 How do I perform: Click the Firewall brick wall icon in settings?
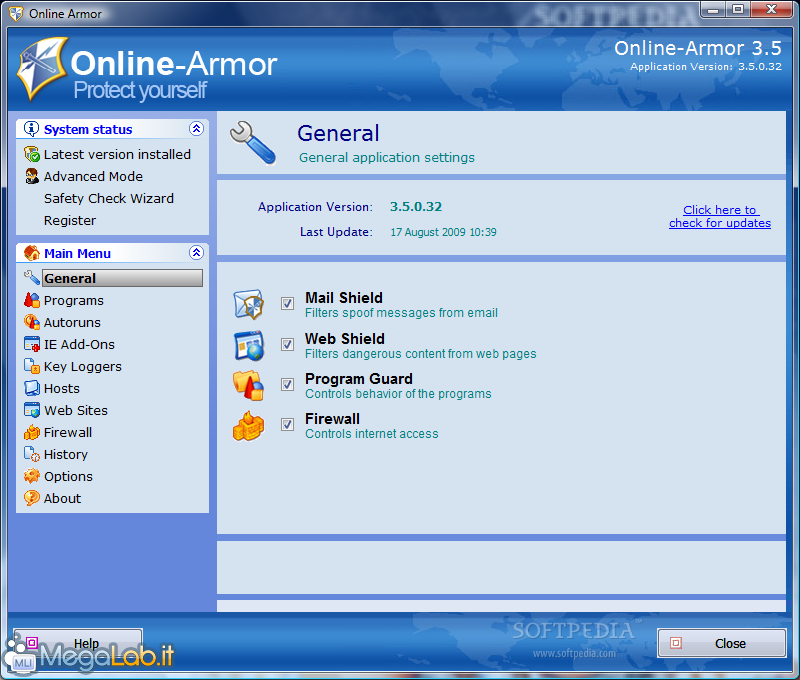[x=248, y=426]
